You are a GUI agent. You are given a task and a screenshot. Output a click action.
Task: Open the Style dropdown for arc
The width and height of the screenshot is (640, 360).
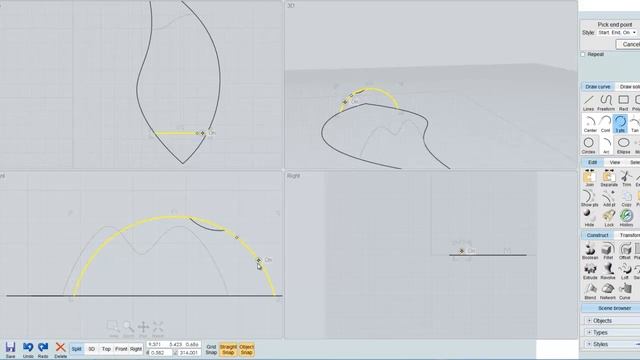617,32
